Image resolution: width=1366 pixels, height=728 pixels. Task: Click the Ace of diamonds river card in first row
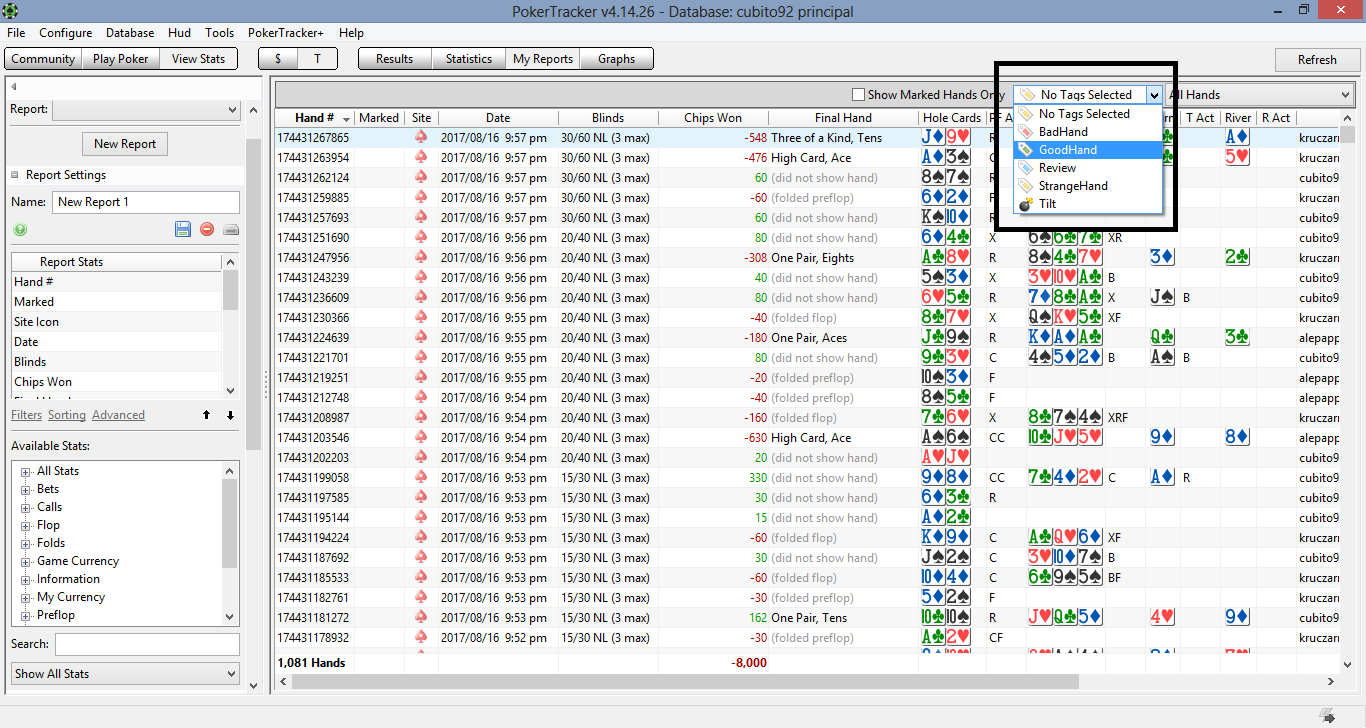(1237, 137)
